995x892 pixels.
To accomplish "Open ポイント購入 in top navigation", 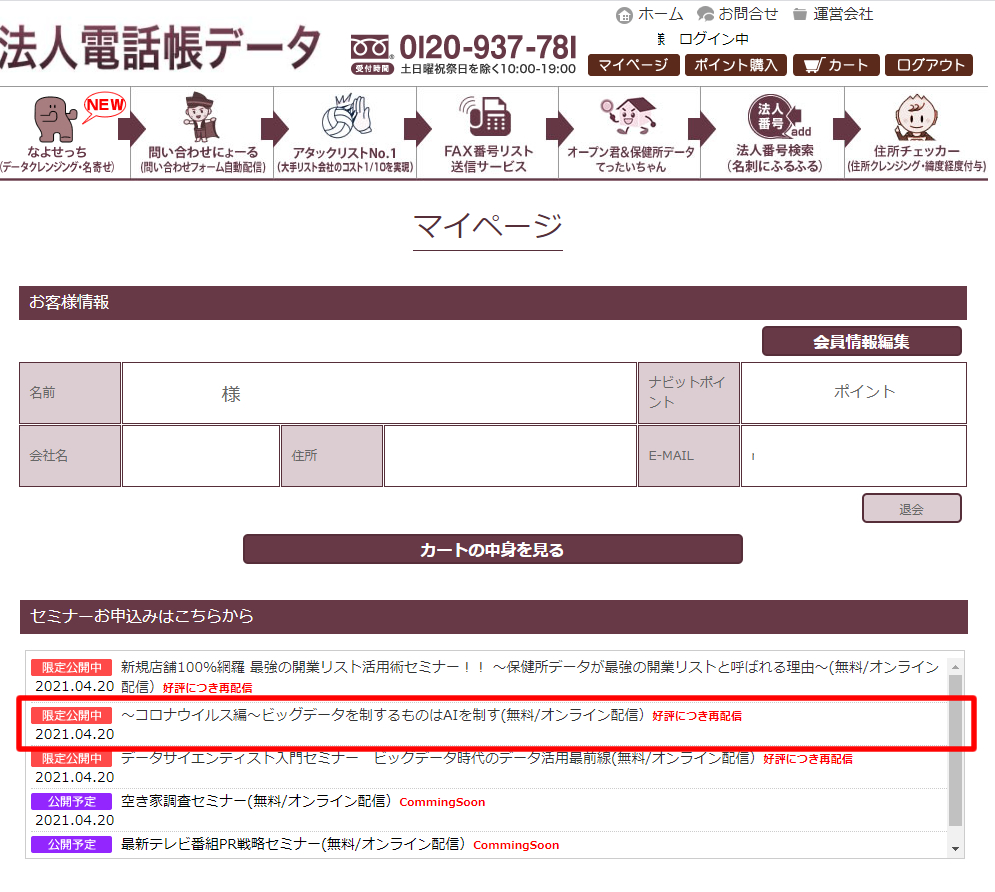I will pos(736,65).
